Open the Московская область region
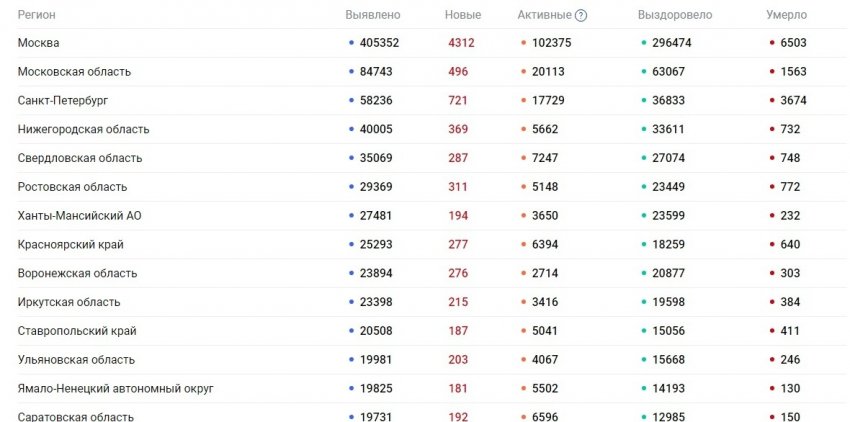850x422 pixels. pos(74,72)
